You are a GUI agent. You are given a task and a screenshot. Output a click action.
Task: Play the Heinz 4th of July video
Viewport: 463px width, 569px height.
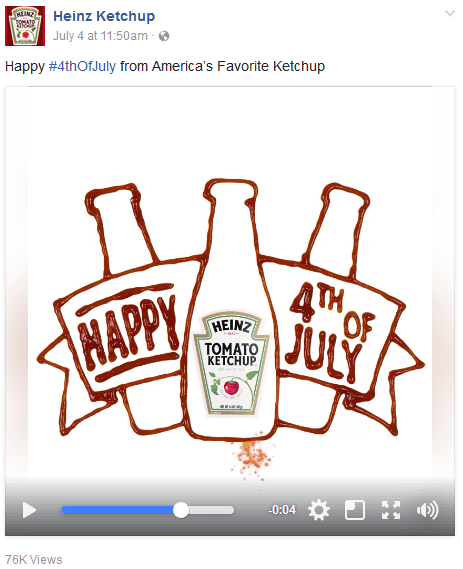pos(29,510)
